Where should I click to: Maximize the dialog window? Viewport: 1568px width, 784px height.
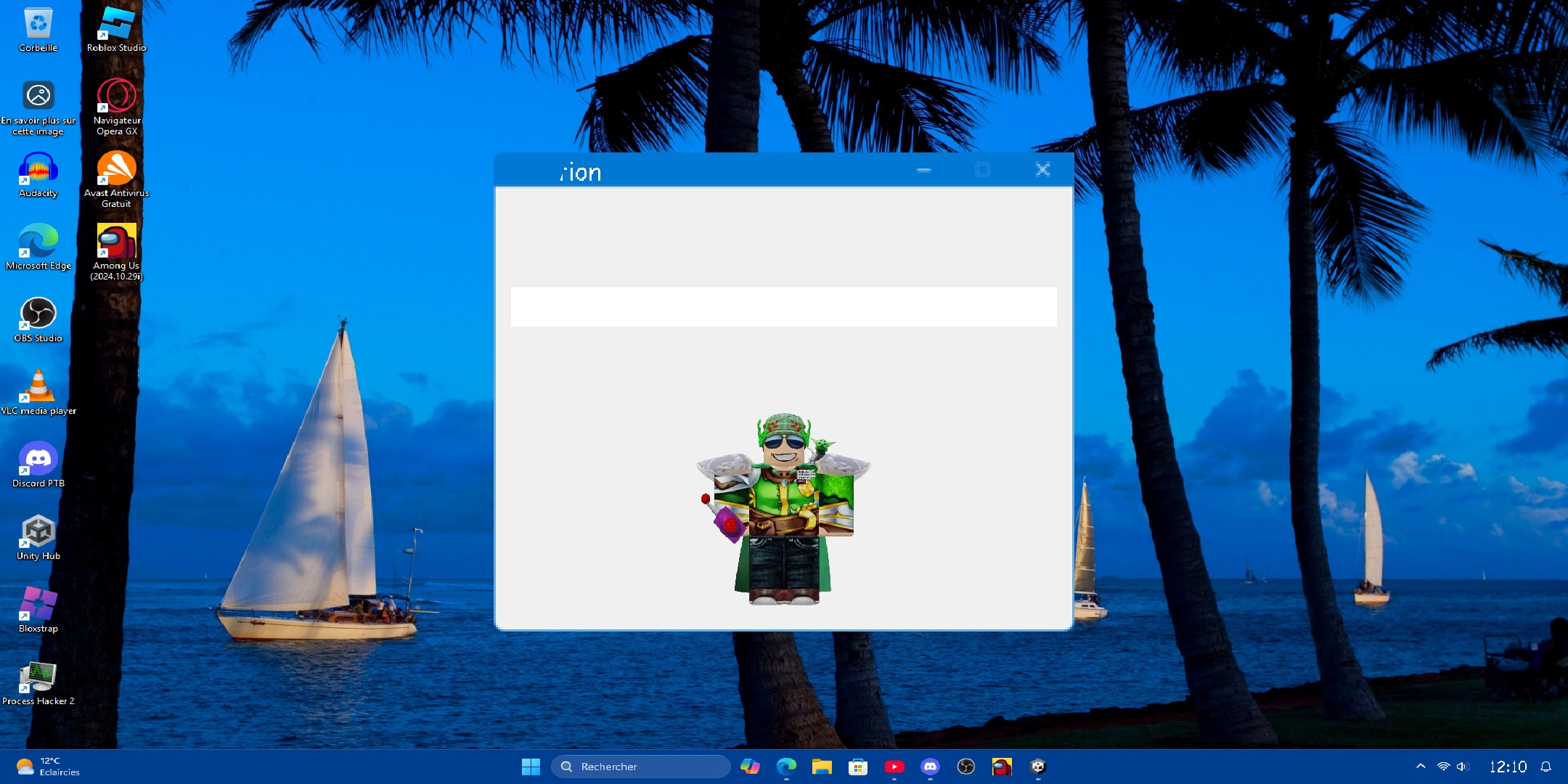(x=982, y=170)
